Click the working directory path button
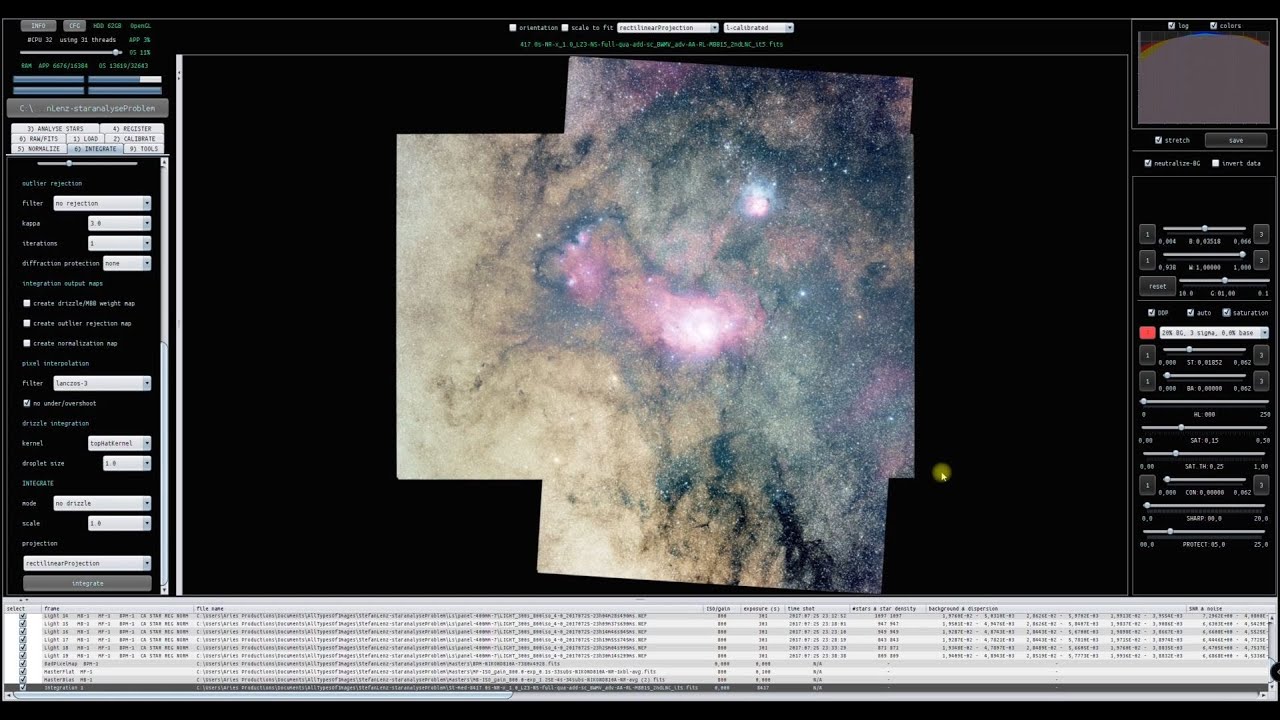1280x720 pixels. [87, 107]
